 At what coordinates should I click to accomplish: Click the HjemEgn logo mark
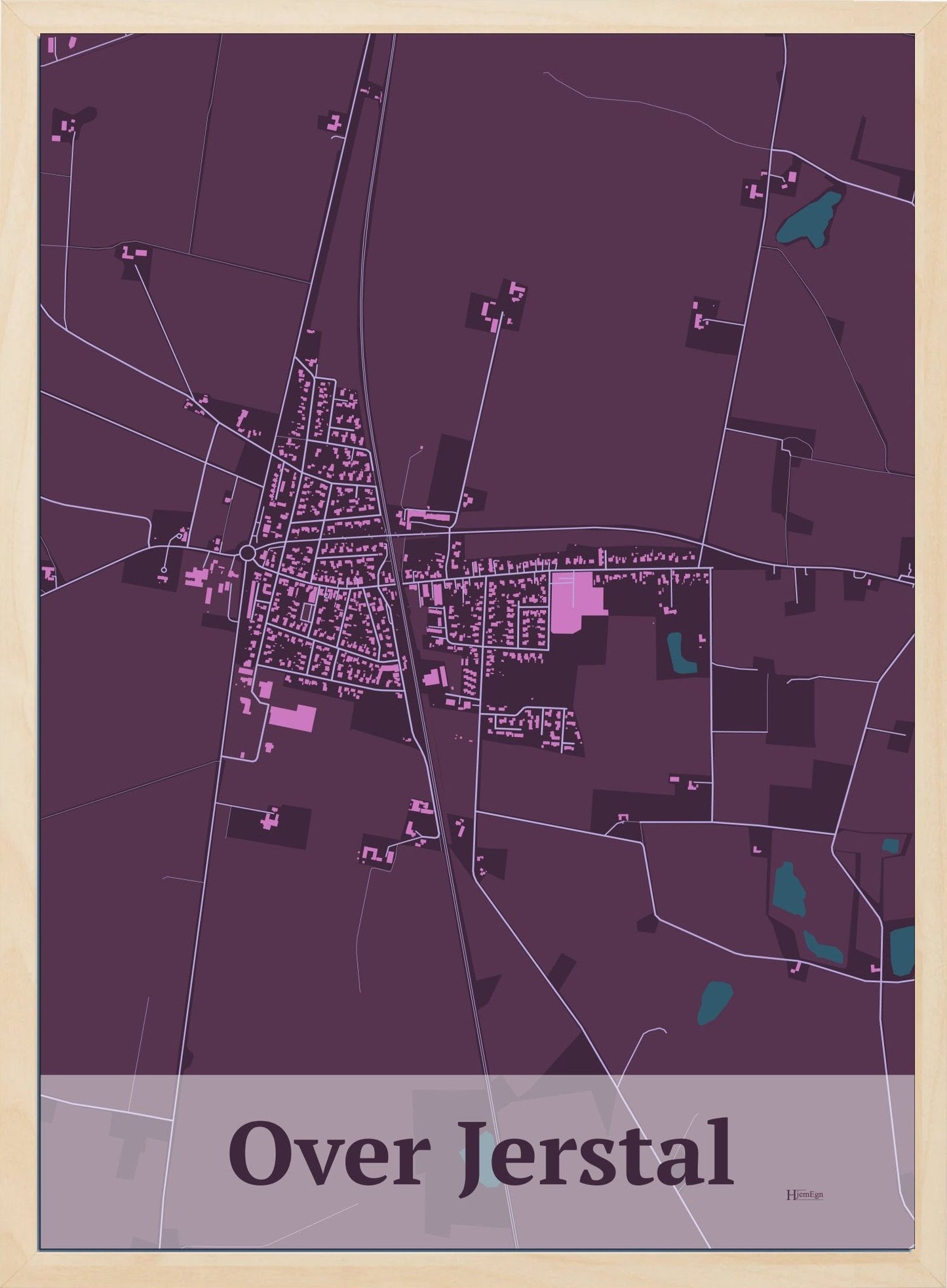point(804,1195)
